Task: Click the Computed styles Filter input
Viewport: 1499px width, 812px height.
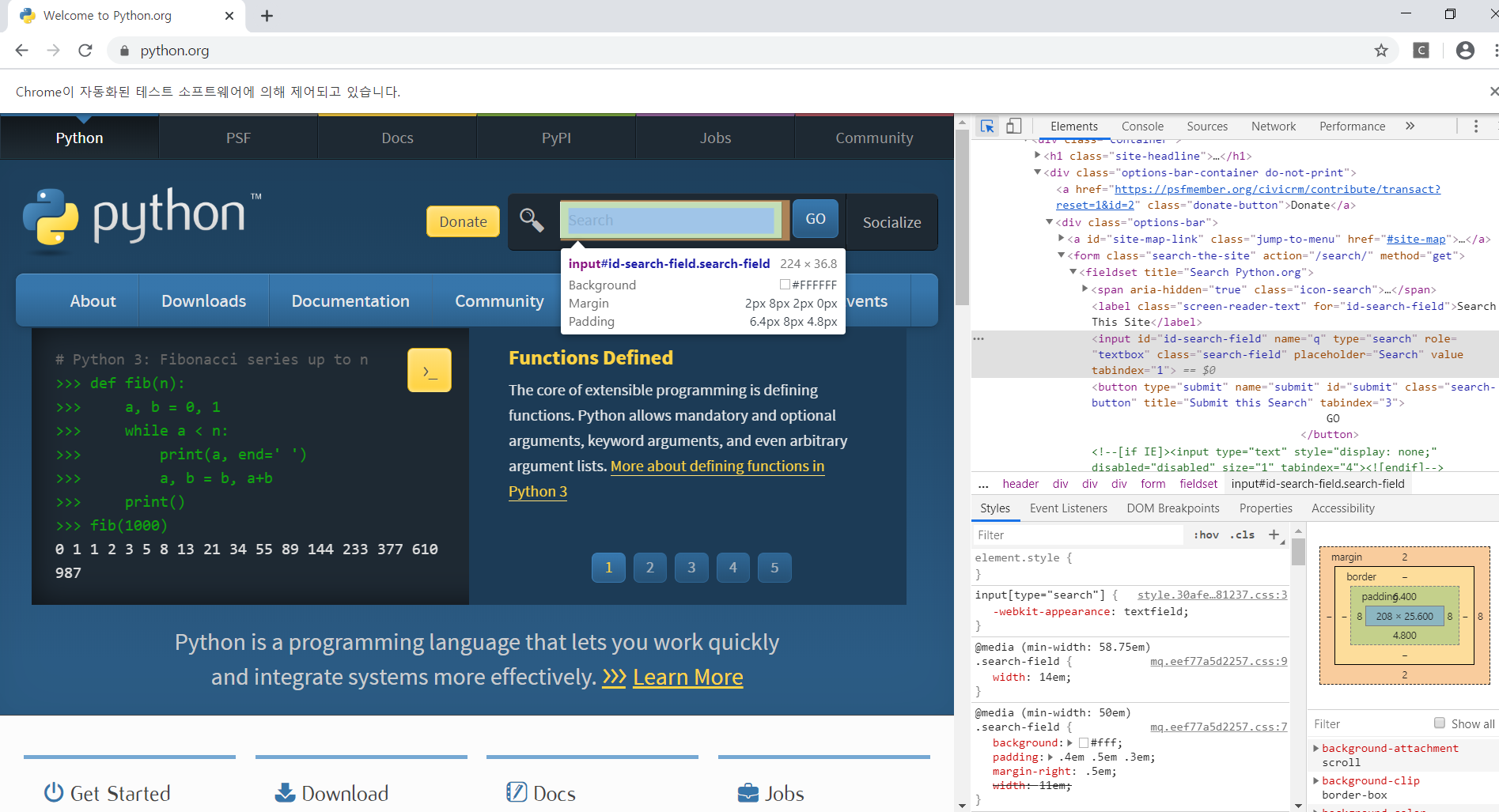Action: coord(1368,723)
